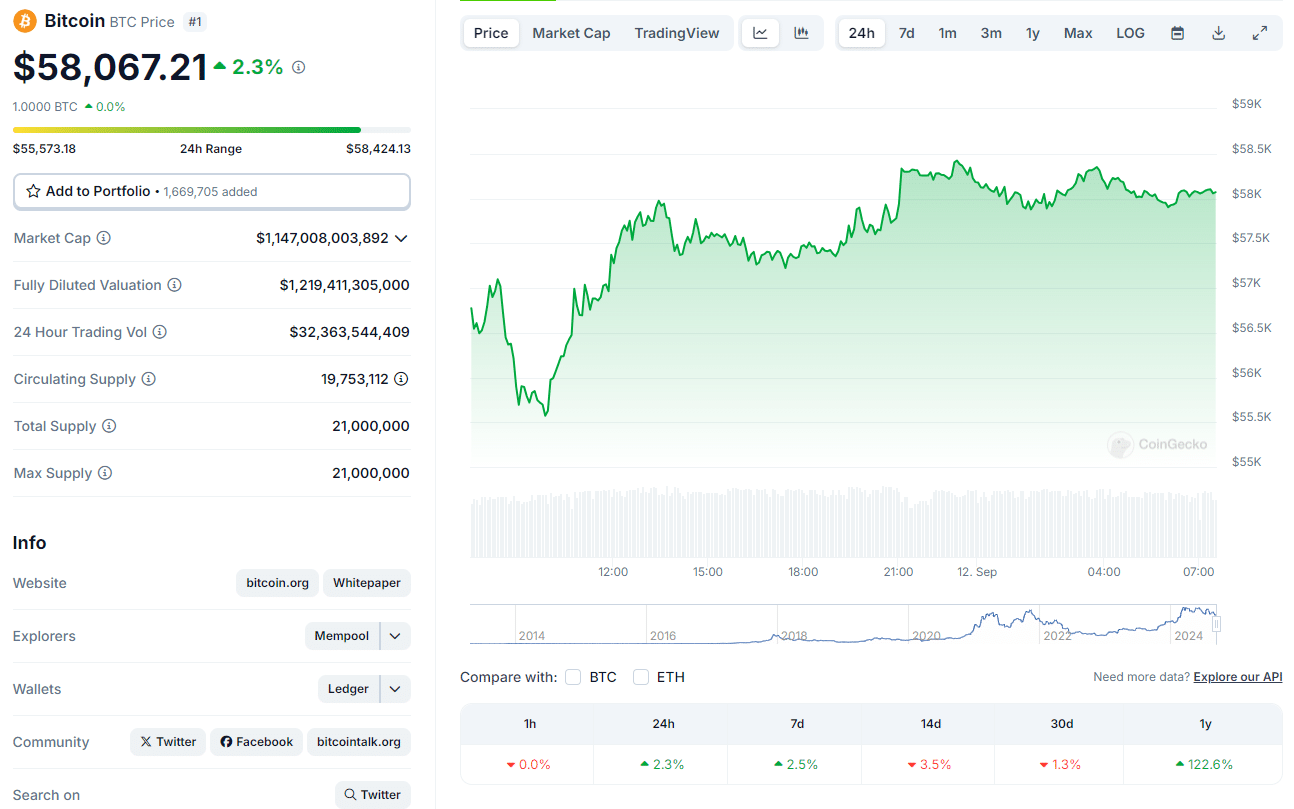Switch to the TradingView tab
1294x809 pixels.
coord(677,32)
